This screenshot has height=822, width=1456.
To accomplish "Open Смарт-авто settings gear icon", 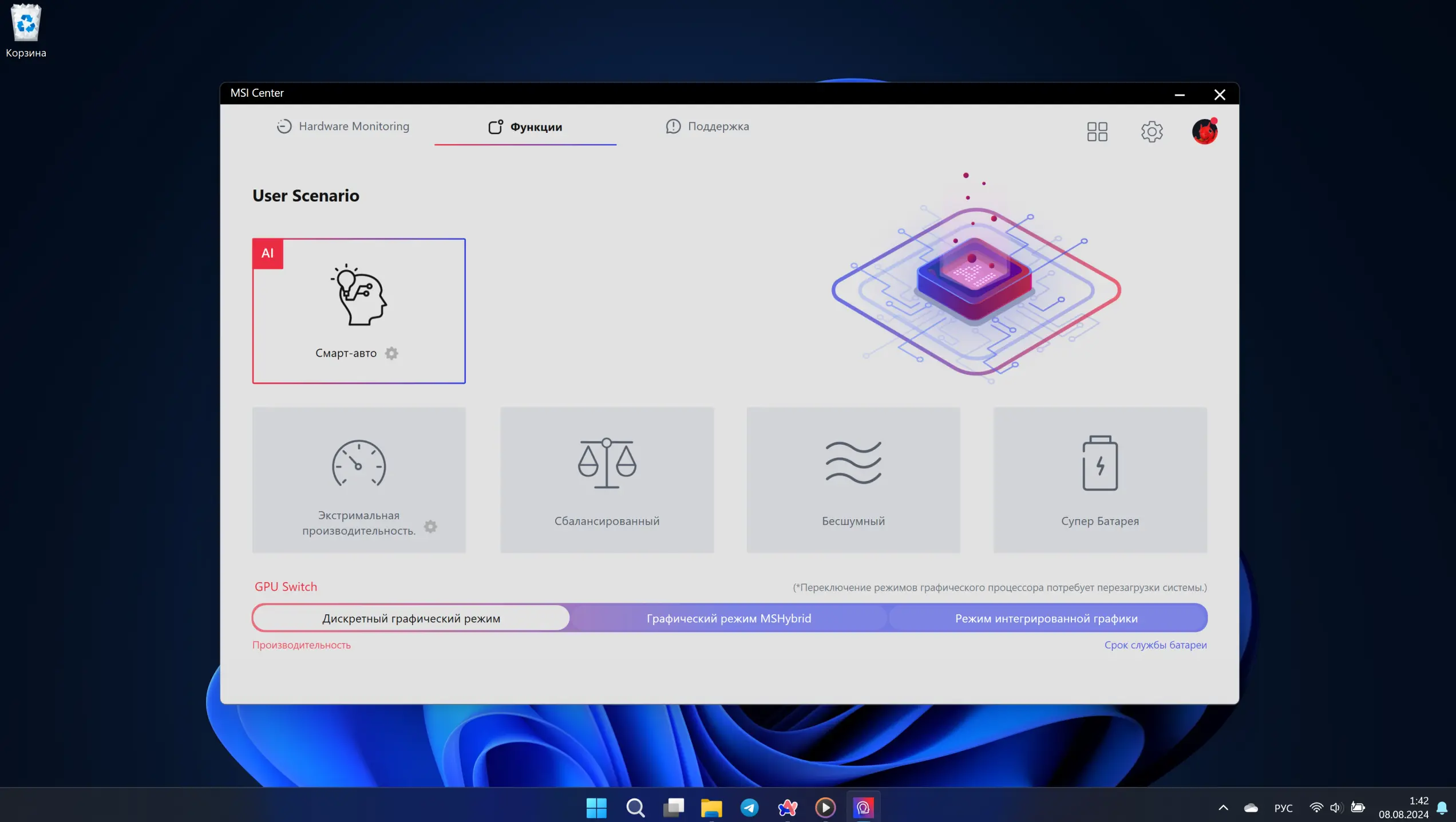I will [x=391, y=353].
